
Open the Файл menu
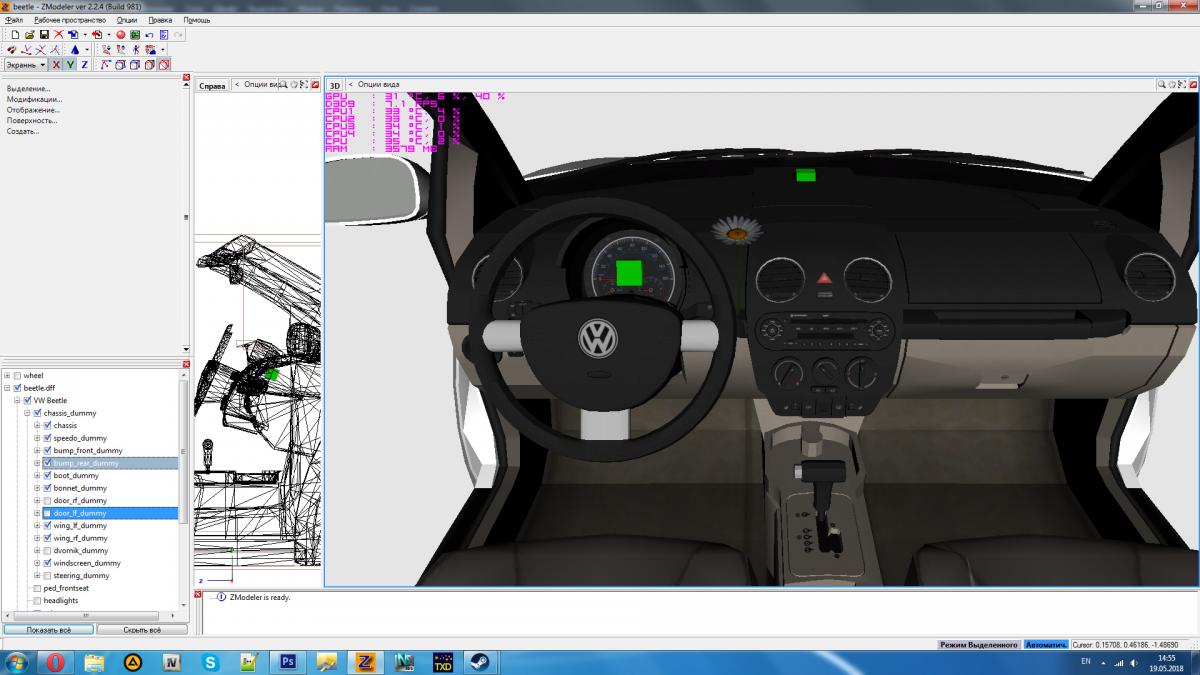coord(14,20)
